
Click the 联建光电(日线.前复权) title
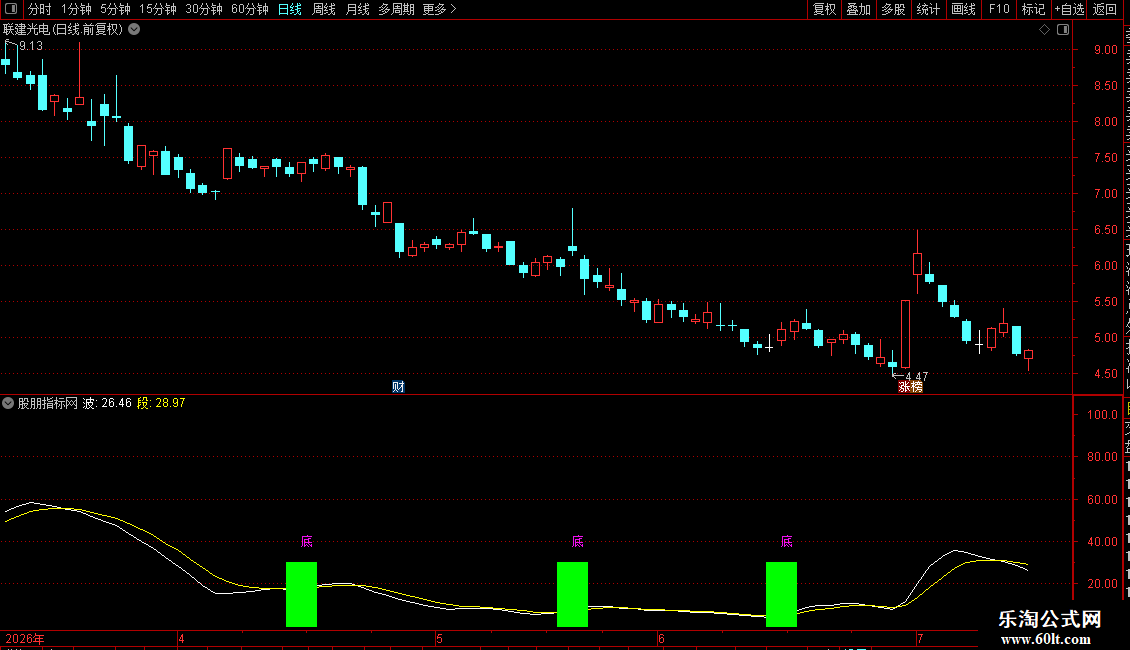[63, 30]
